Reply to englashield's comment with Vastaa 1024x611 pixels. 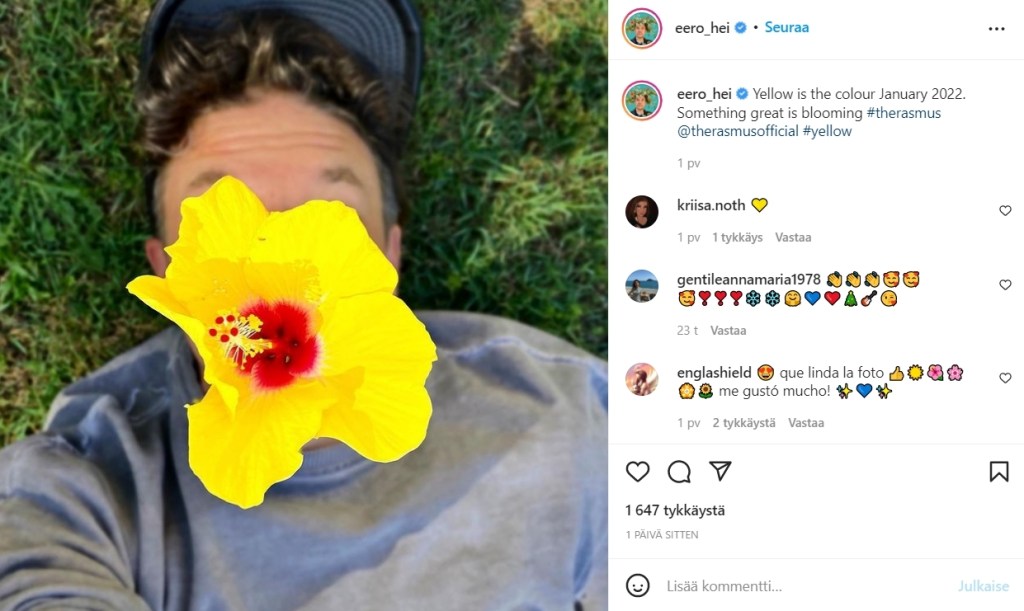tap(805, 423)
